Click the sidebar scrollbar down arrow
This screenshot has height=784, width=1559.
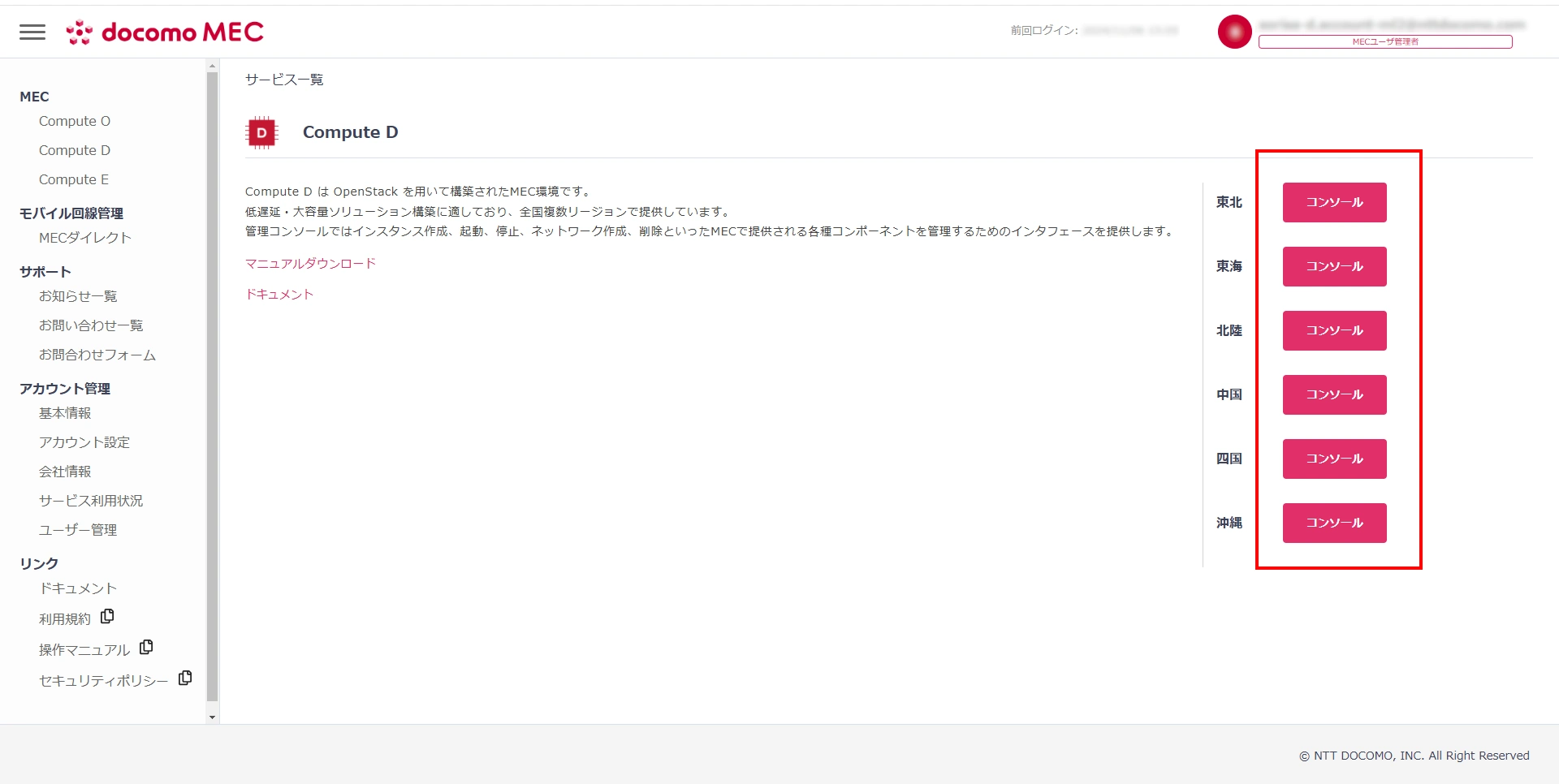(x=213, y=717)
